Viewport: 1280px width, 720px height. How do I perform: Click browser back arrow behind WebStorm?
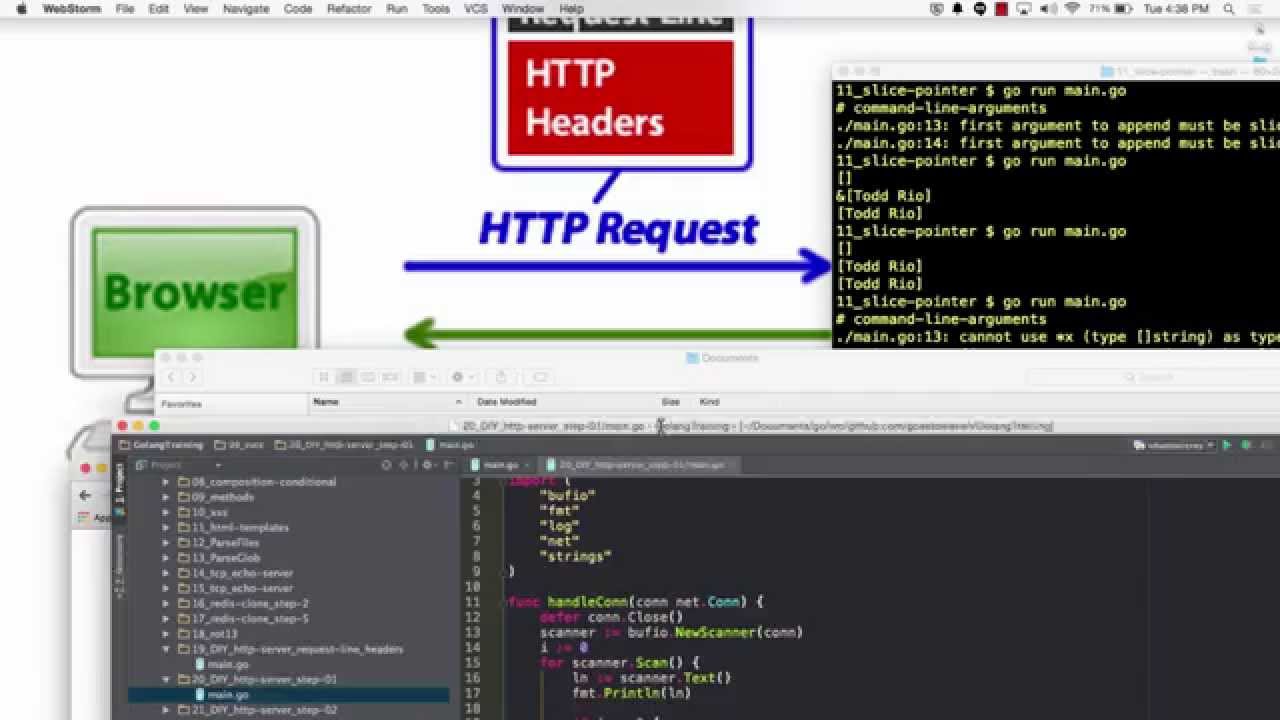tap(85, 495)
